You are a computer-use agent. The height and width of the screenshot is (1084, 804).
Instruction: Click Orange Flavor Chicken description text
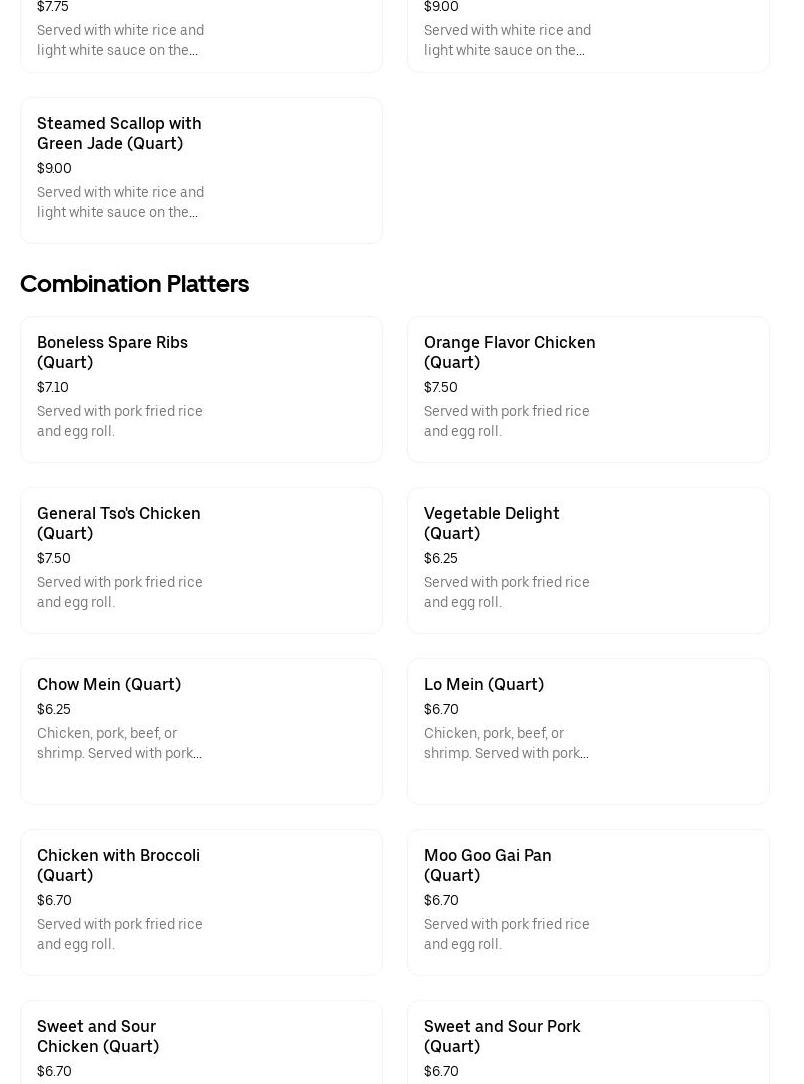click(x=506, y=421)
